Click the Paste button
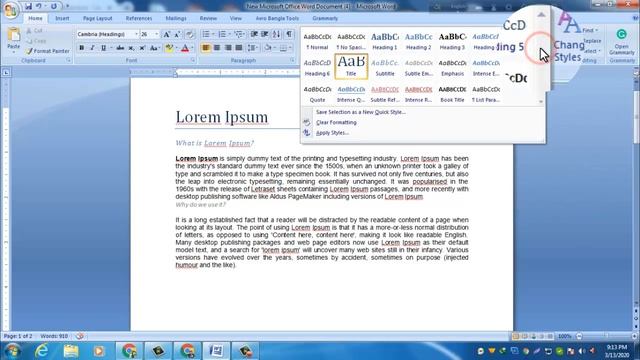The height and width of the screenshot is (360, 640). [13, 40]
